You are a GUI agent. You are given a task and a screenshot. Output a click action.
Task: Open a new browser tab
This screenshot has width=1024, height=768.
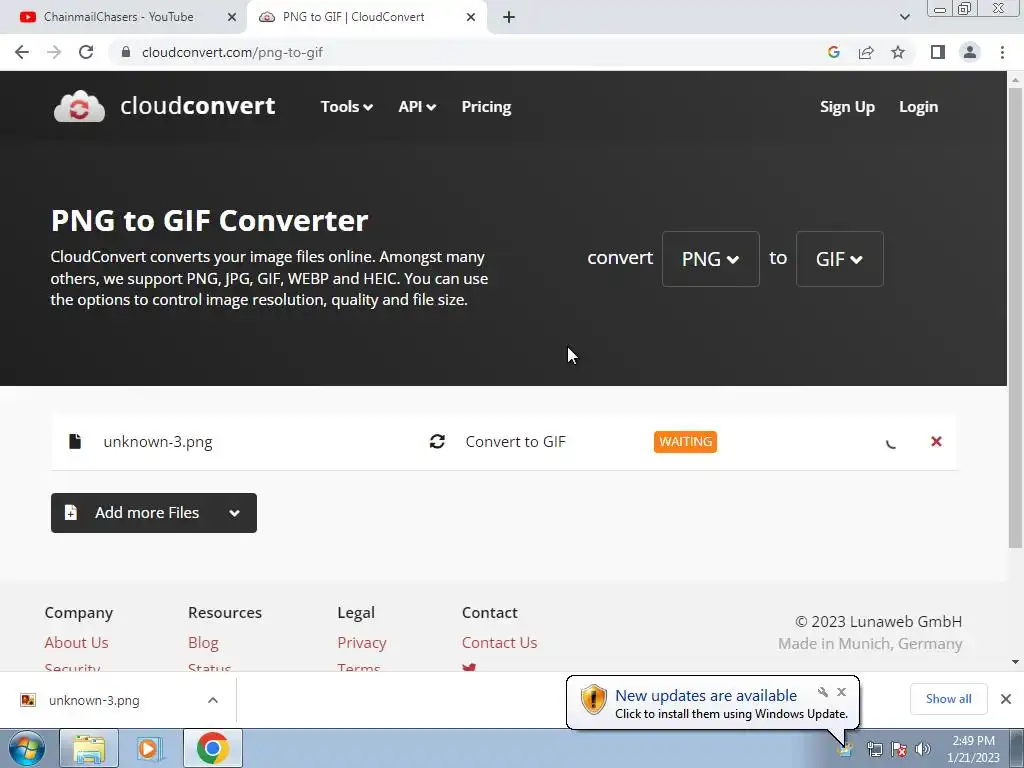509,17
